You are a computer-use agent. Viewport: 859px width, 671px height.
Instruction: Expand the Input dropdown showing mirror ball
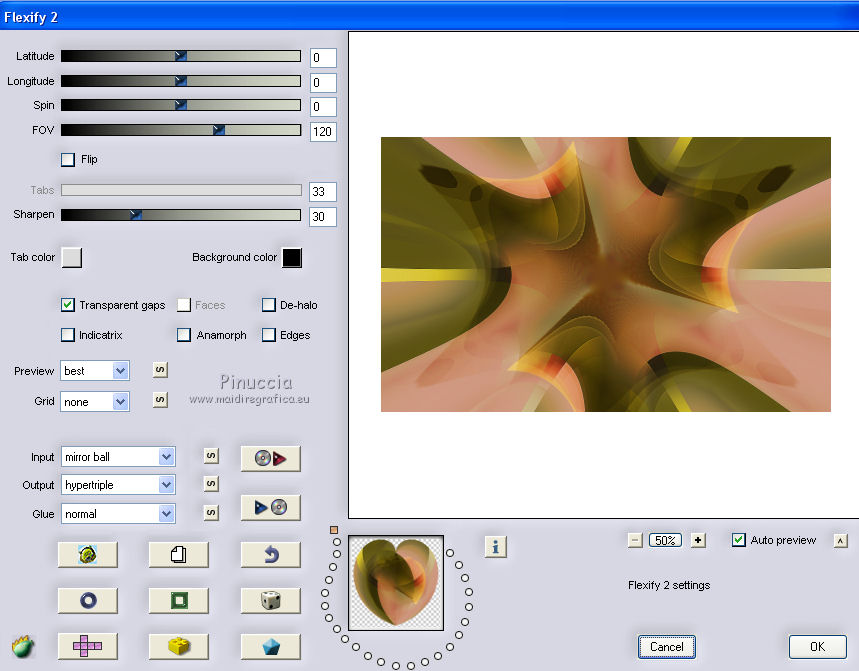(x=118, y=457)
